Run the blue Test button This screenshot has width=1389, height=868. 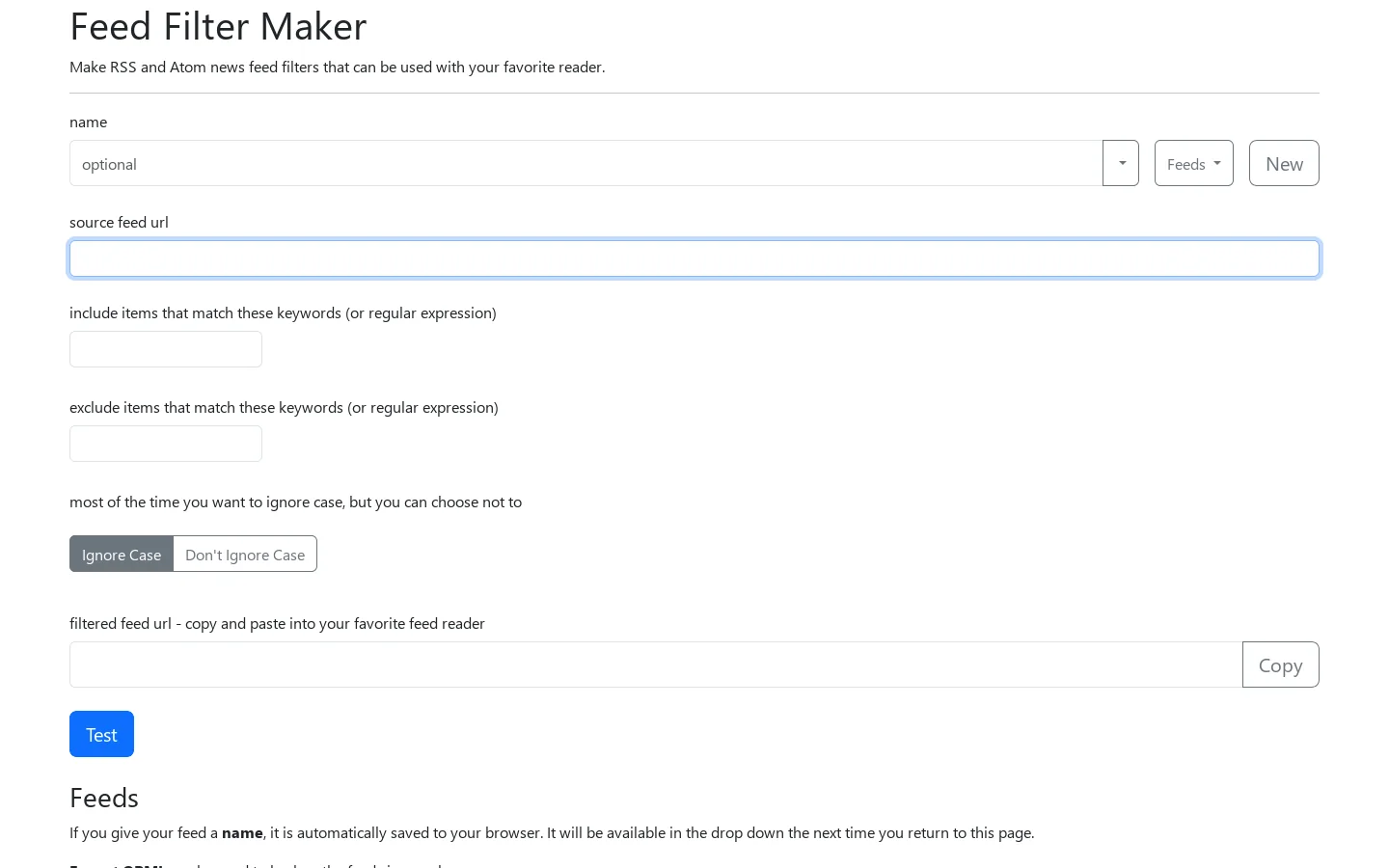(x=101, y=734)
